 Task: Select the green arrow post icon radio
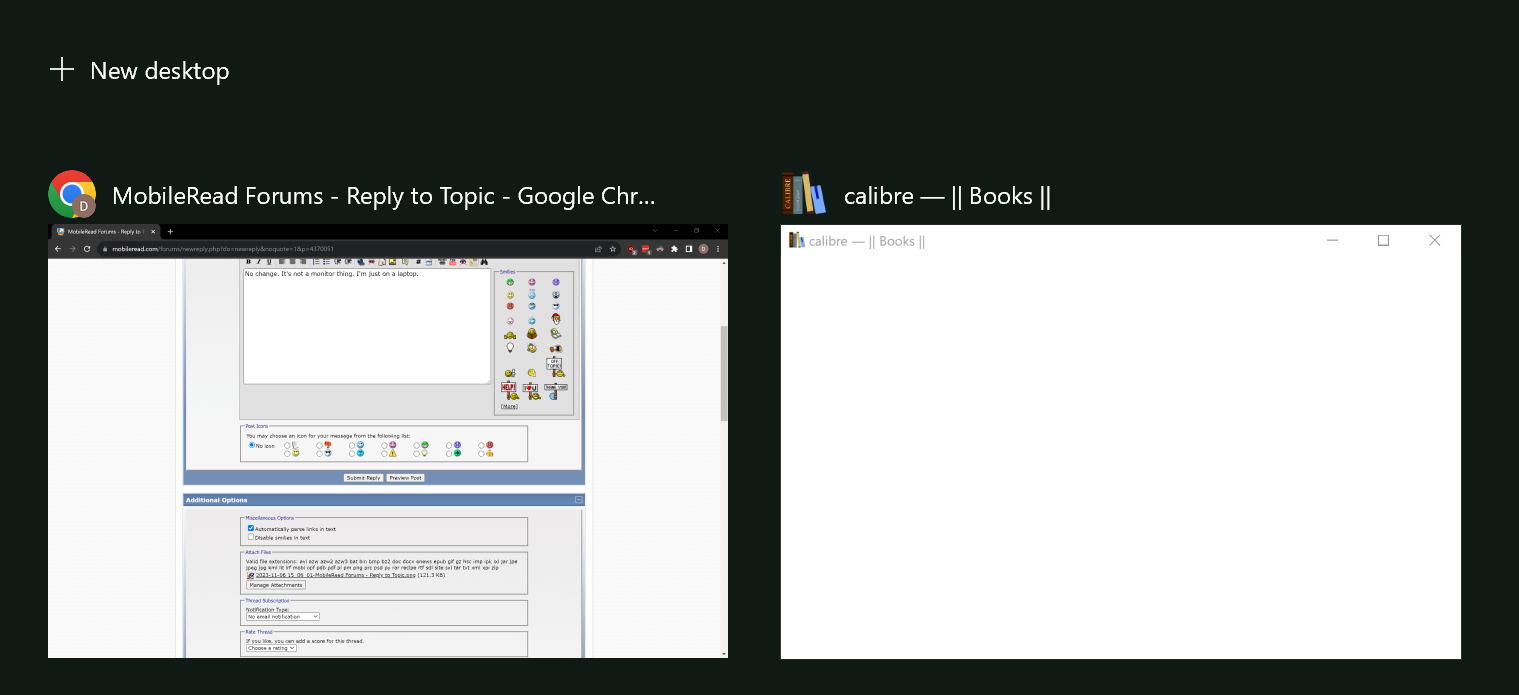tap(449, 454)
